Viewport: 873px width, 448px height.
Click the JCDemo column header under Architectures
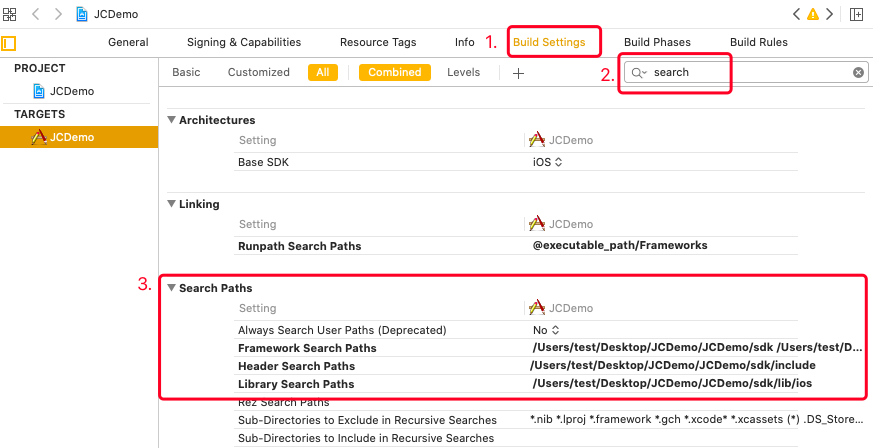click(x=561, y=140)
